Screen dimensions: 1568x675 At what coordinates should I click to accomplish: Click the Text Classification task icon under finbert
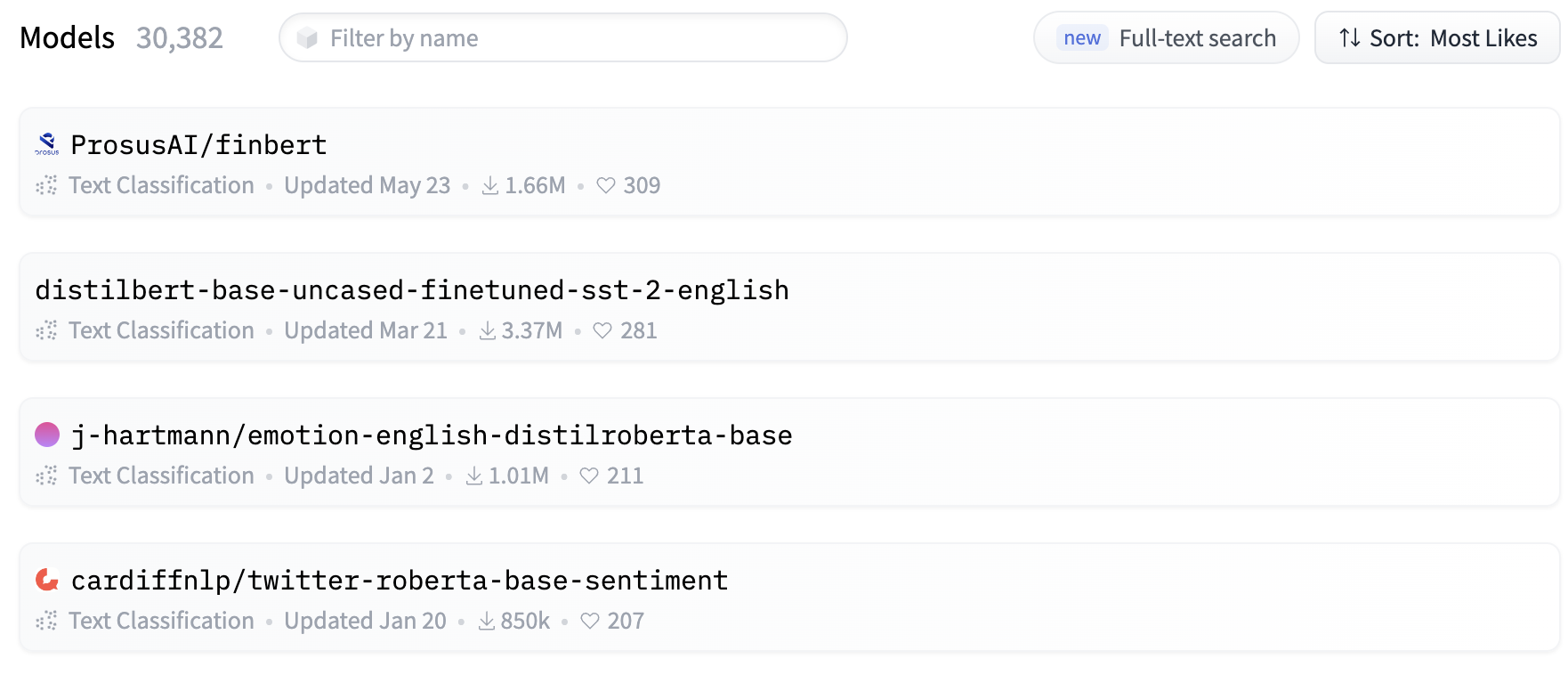pyautogui.click(x=46, y=185)
